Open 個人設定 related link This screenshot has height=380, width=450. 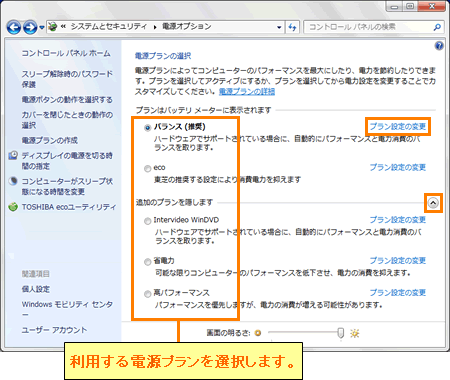tap(36, 289)
